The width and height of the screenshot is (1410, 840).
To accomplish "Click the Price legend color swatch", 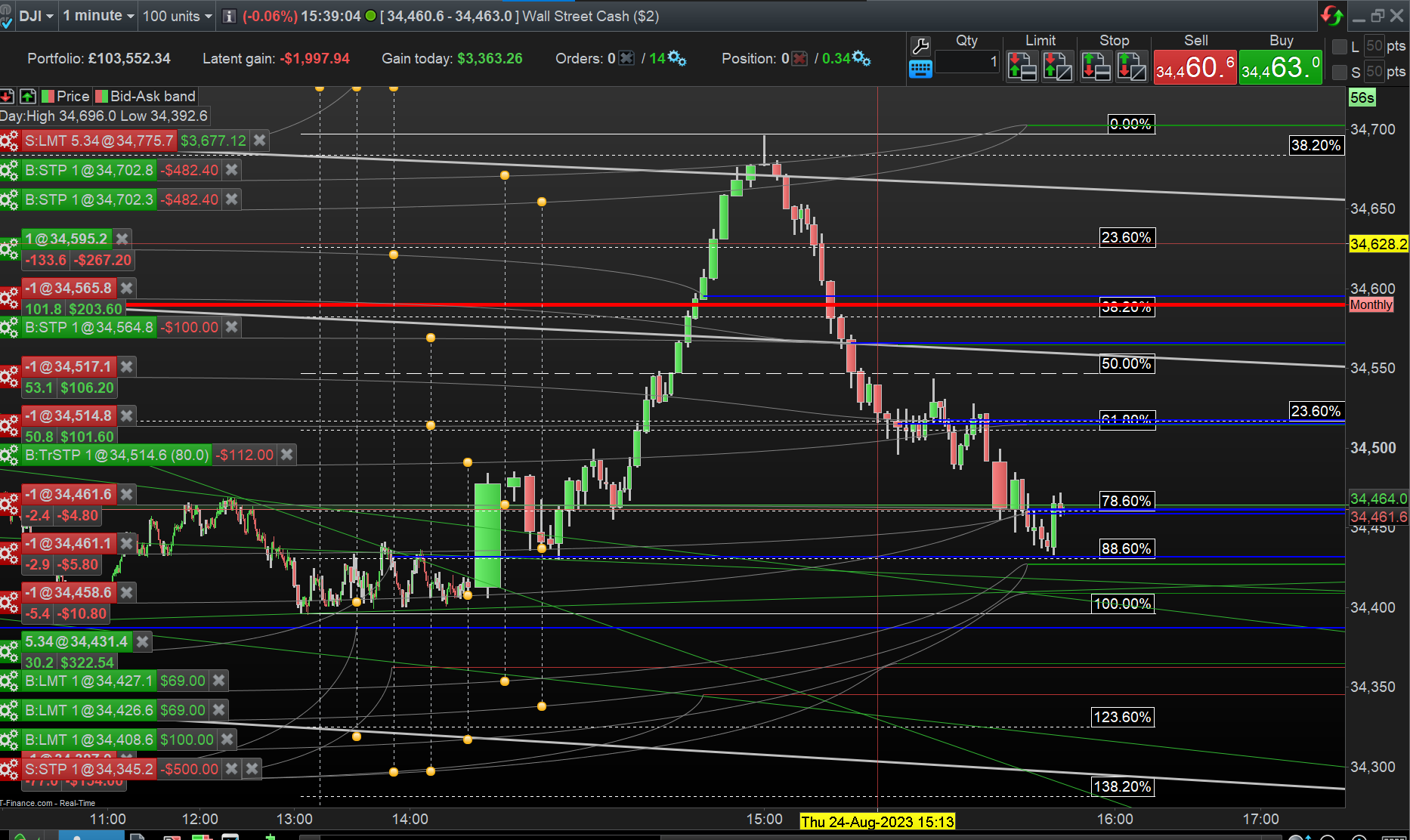I will tap(48, 96).
